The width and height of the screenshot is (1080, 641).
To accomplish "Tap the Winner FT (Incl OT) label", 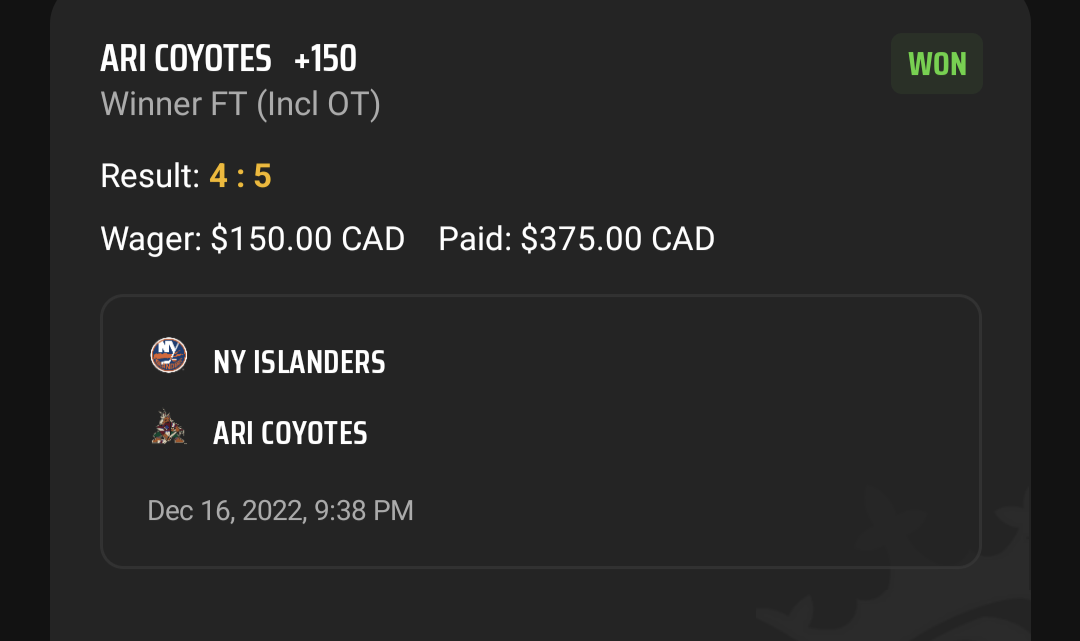I will click(240, 105).
